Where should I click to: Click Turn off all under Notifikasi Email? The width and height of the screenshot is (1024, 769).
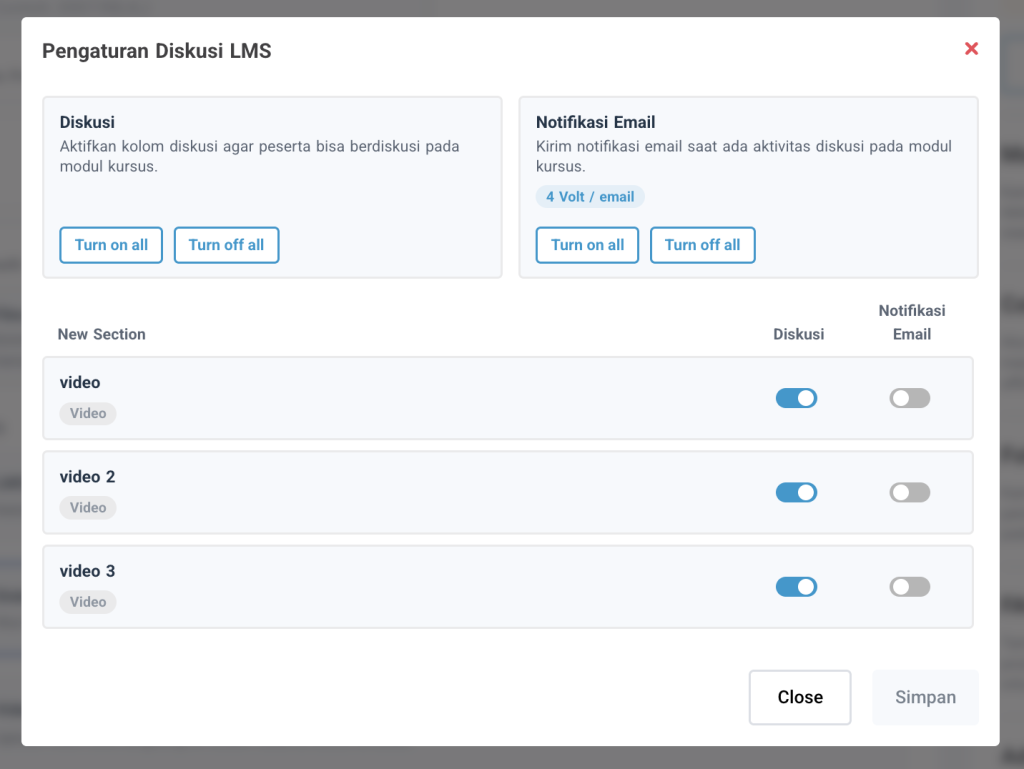(x=703, y=245)
